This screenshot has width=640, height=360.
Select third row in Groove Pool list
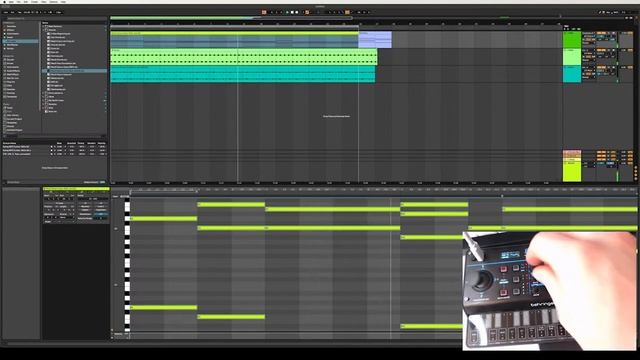[x=54, y=154]
